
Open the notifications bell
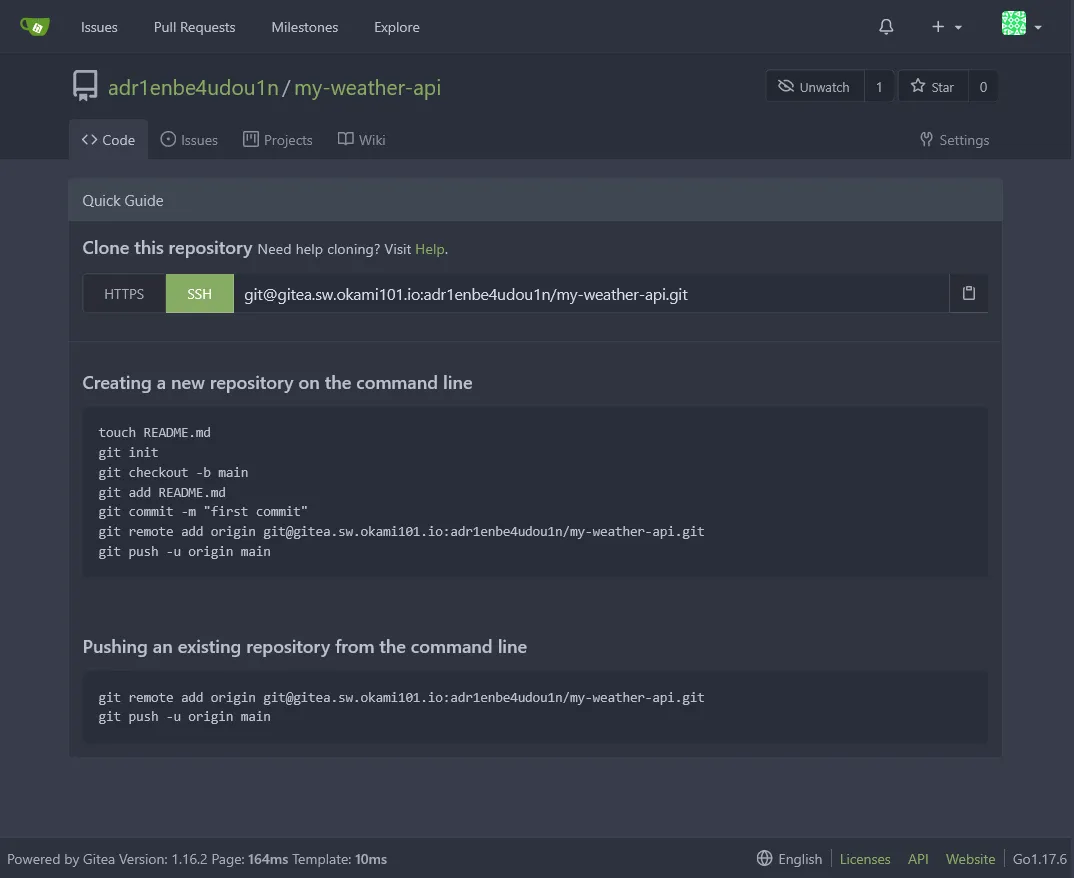pyautogui.click(x=885, y=27)
